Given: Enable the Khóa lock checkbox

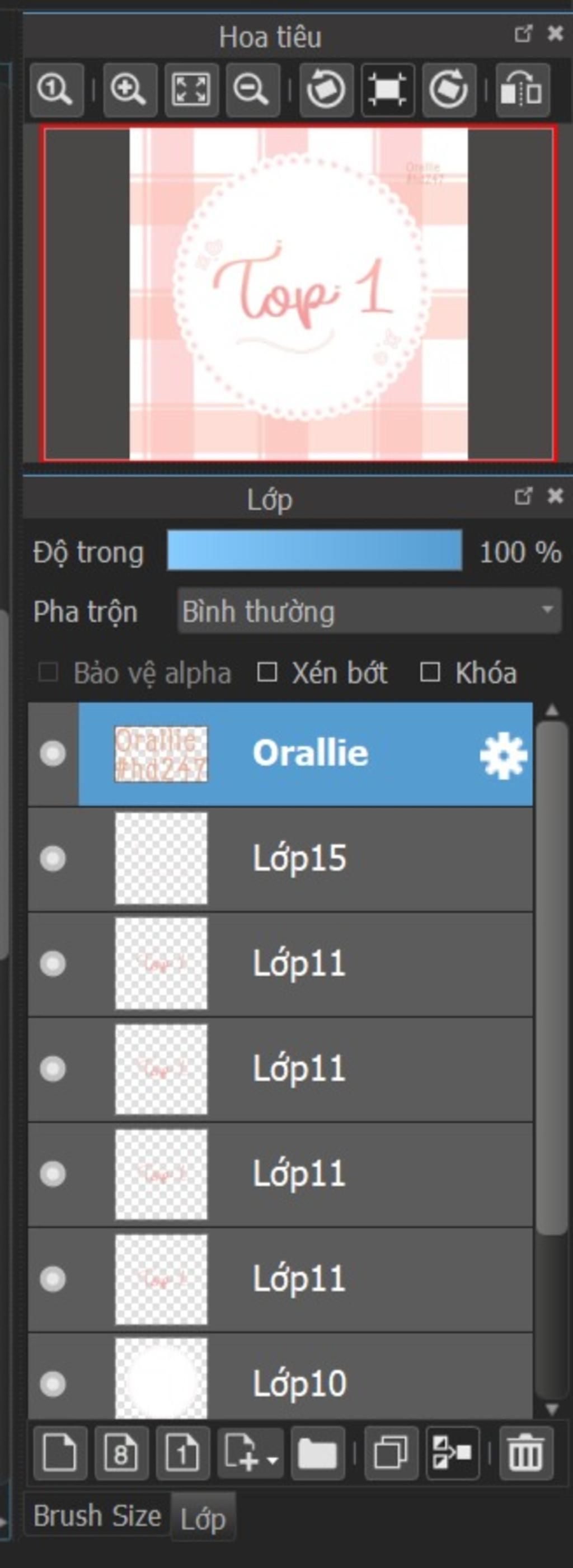Looking at the screenshot, I should 430,672.
